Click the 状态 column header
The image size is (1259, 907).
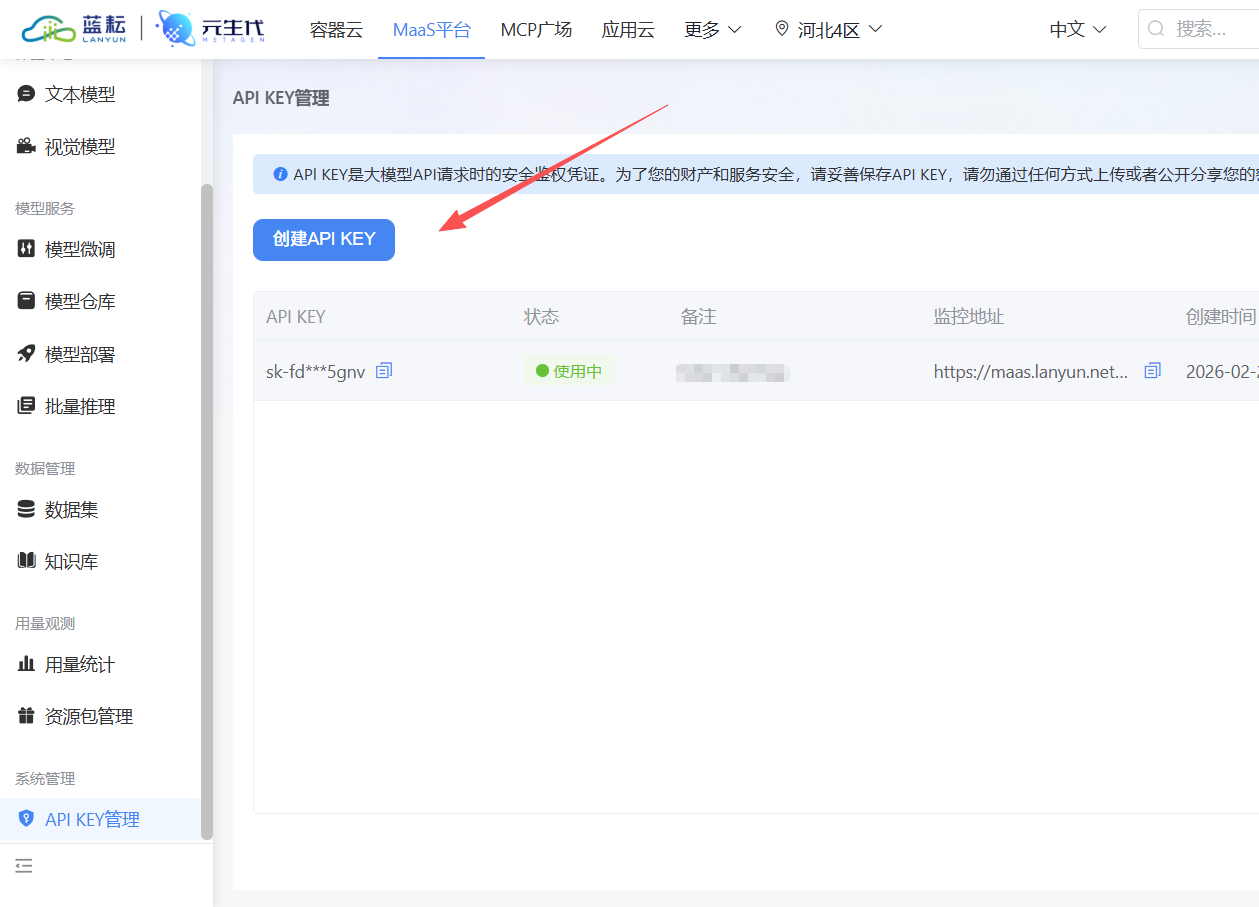click(542, 317)
